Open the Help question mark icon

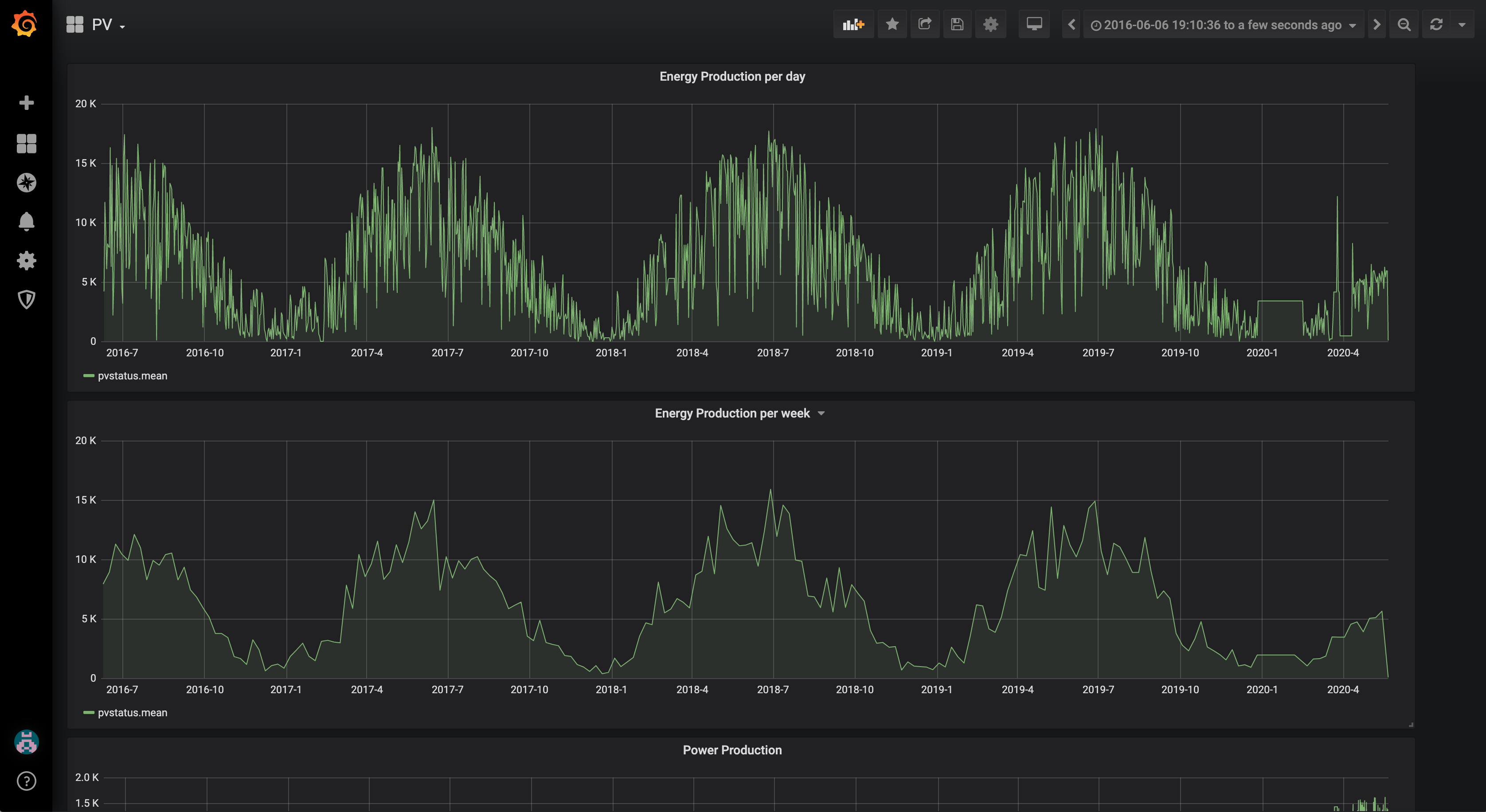26,781
